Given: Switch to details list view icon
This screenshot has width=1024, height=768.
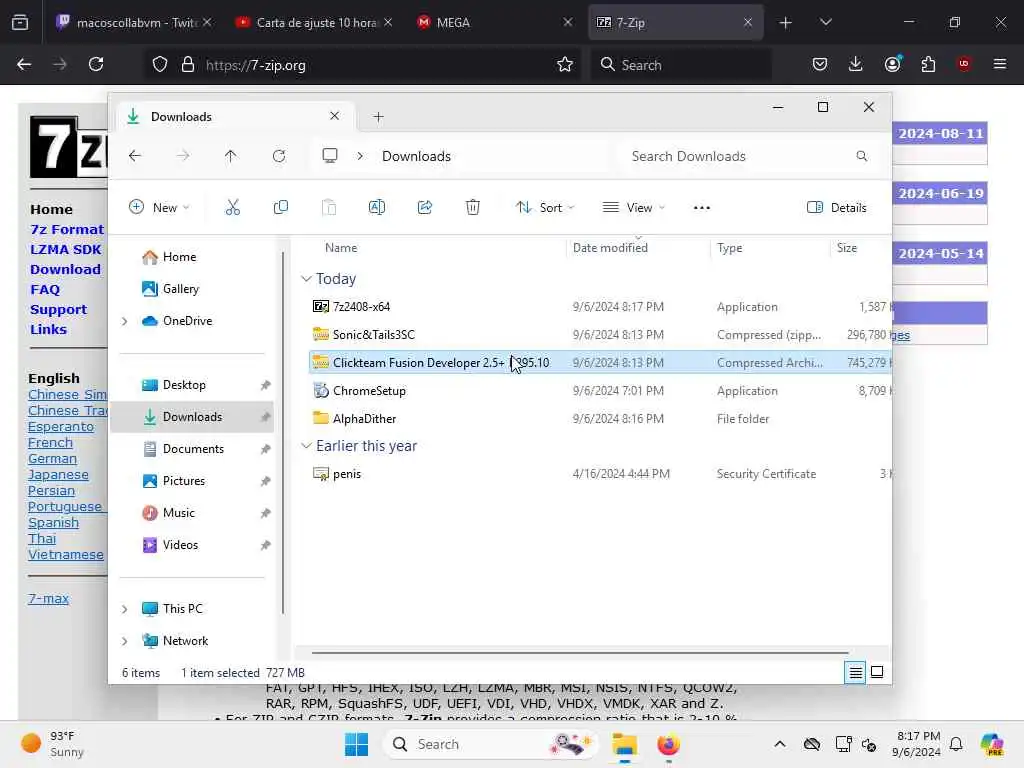Looking at the screenshot, I should tap(856, 672).
